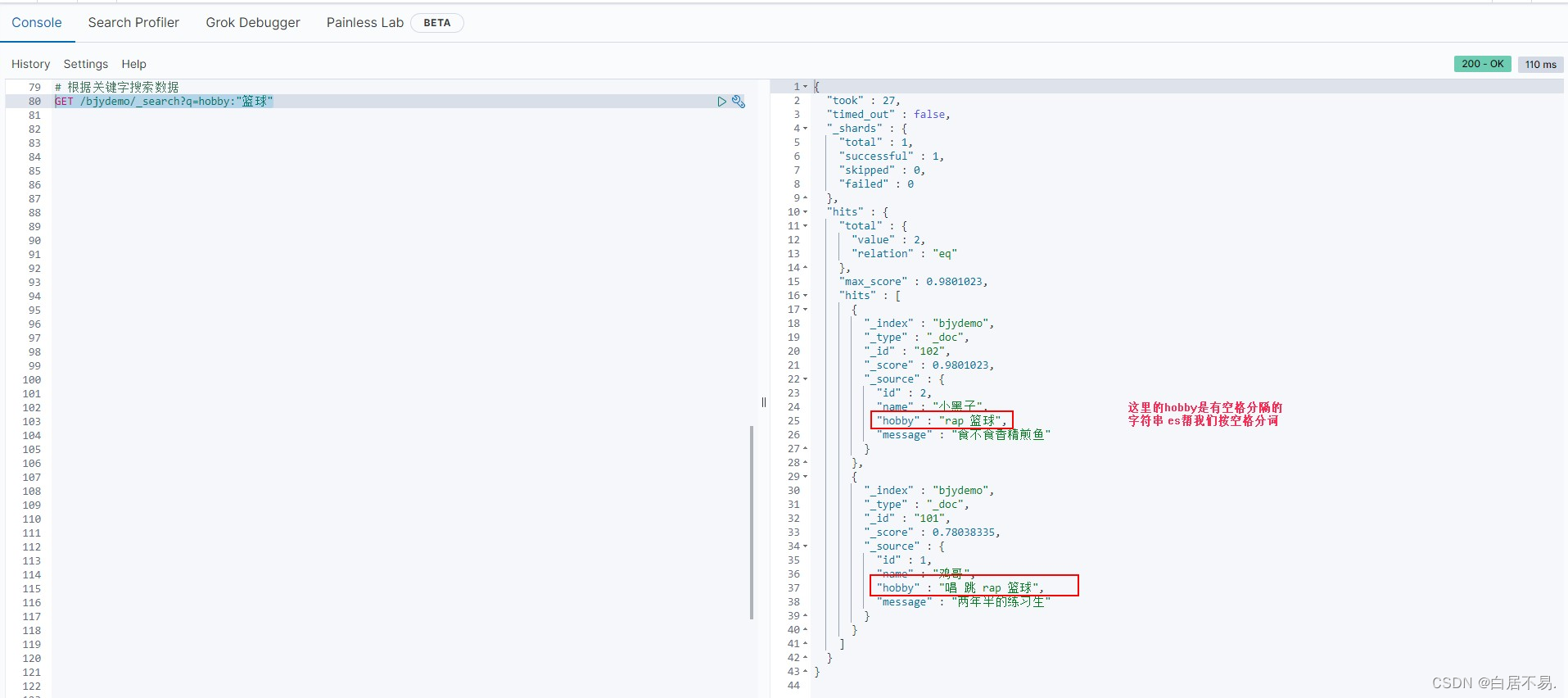Viewport: 1568px width, 698px height.
Task: Click the "relation" : "eq" line
Action: [904, 254]
